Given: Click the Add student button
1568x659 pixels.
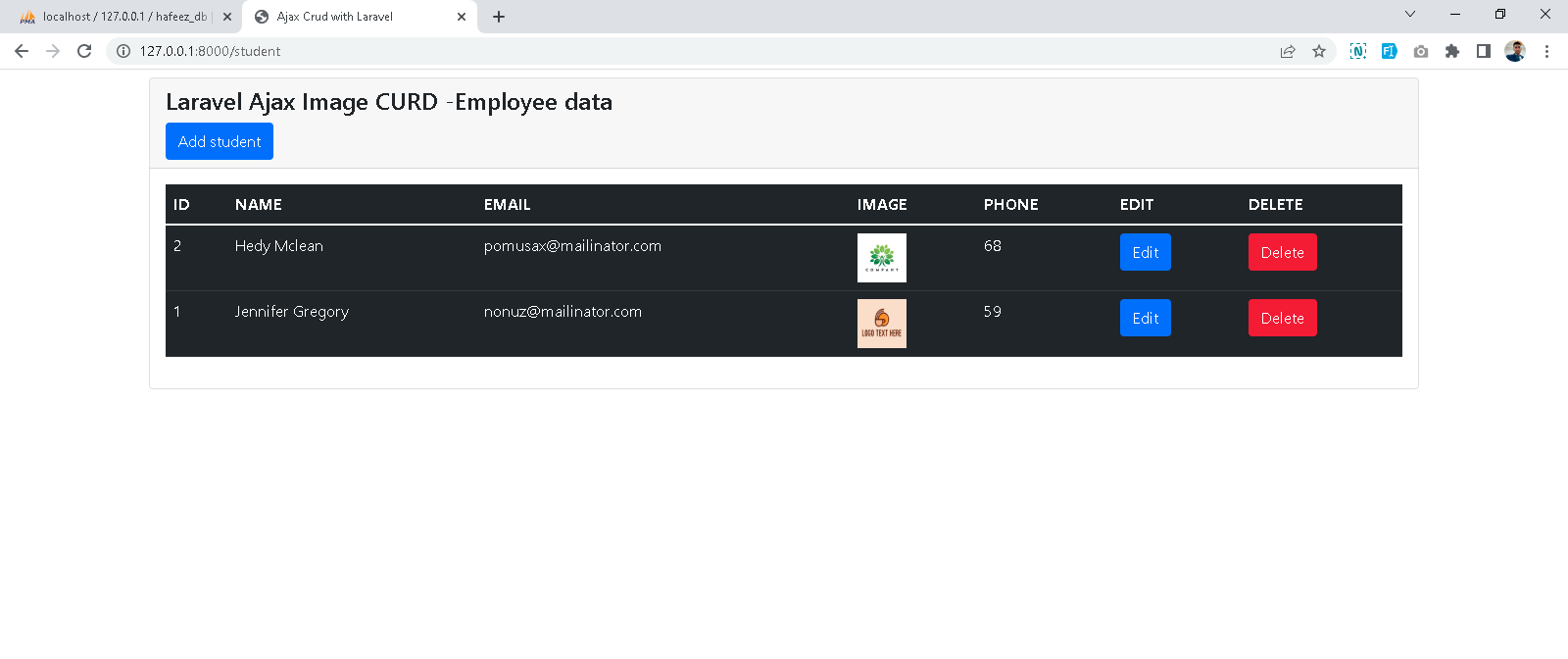Looking at the screenshot, I should 220,141.
